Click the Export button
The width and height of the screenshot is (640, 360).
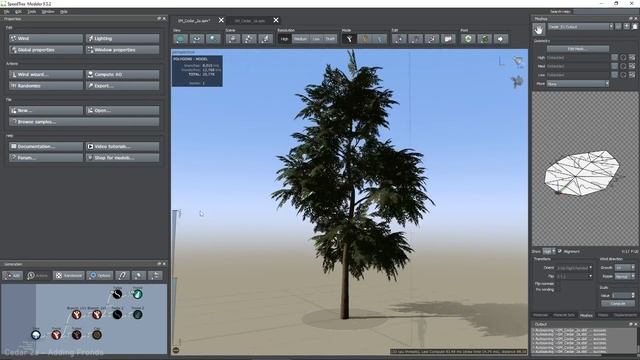(122, 86)
